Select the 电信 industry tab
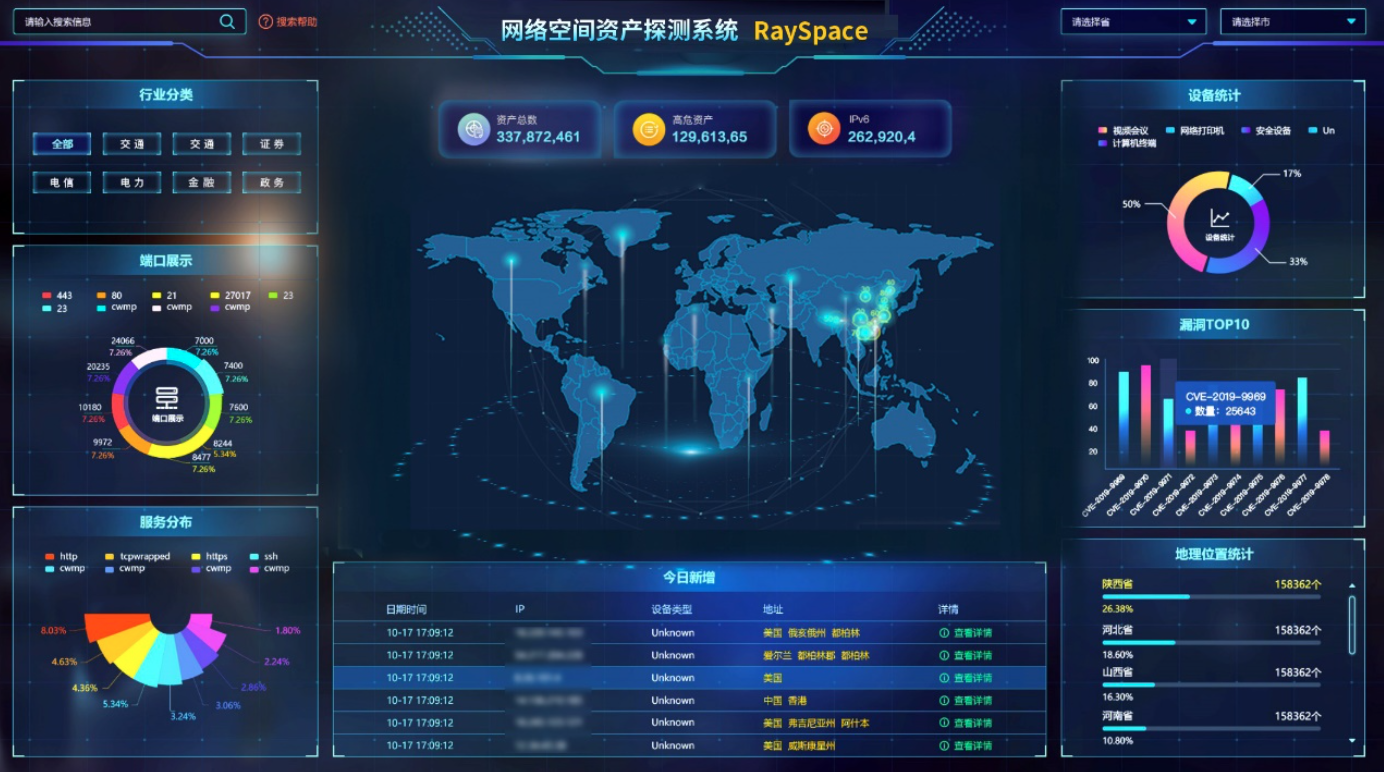Image resolution: width=1384 pixels, height=772 pixels. 62,183
